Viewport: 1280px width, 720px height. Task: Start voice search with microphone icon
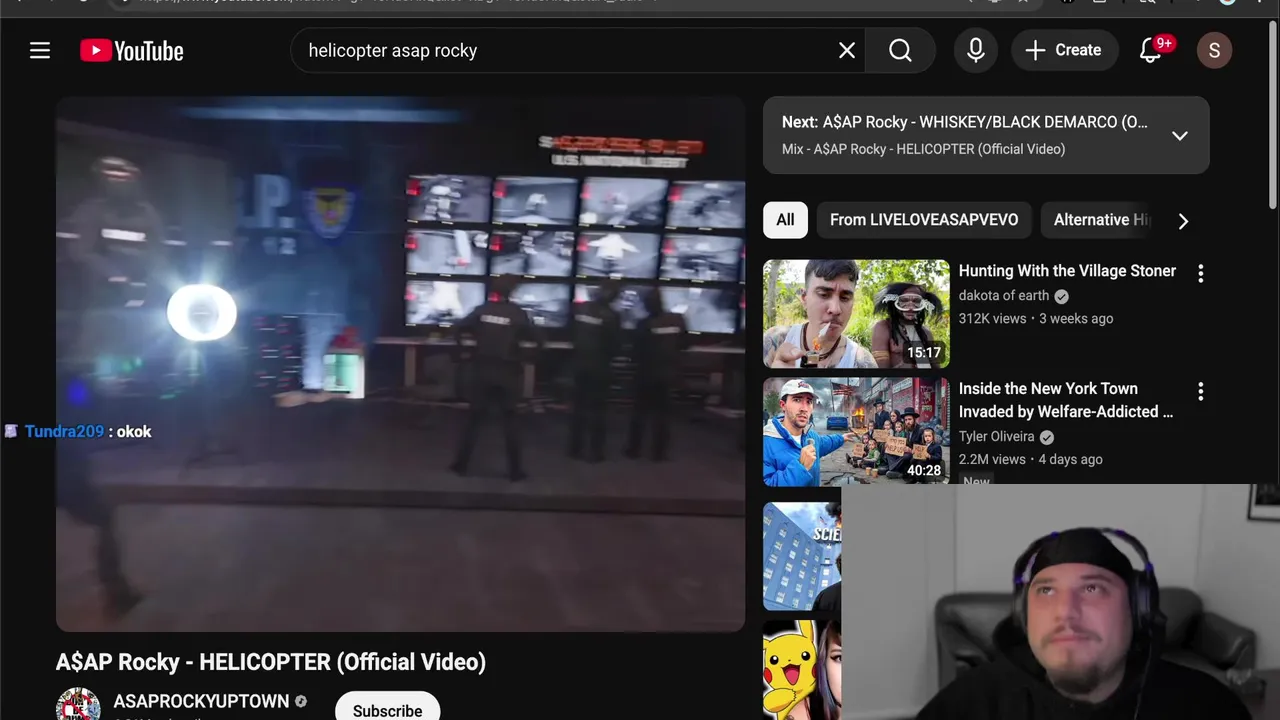[x=976, y=50]
